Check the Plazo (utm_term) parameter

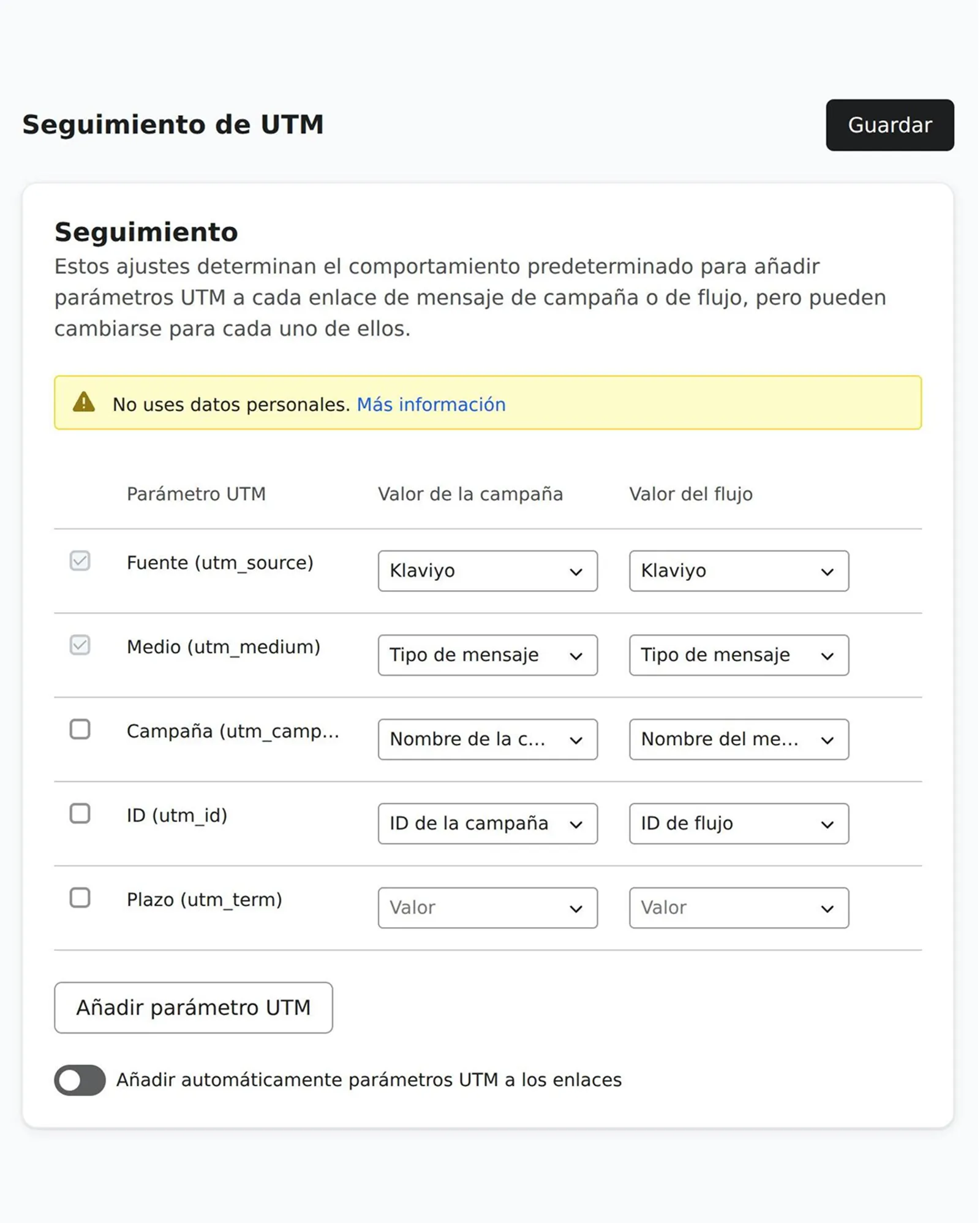(80, 899)
